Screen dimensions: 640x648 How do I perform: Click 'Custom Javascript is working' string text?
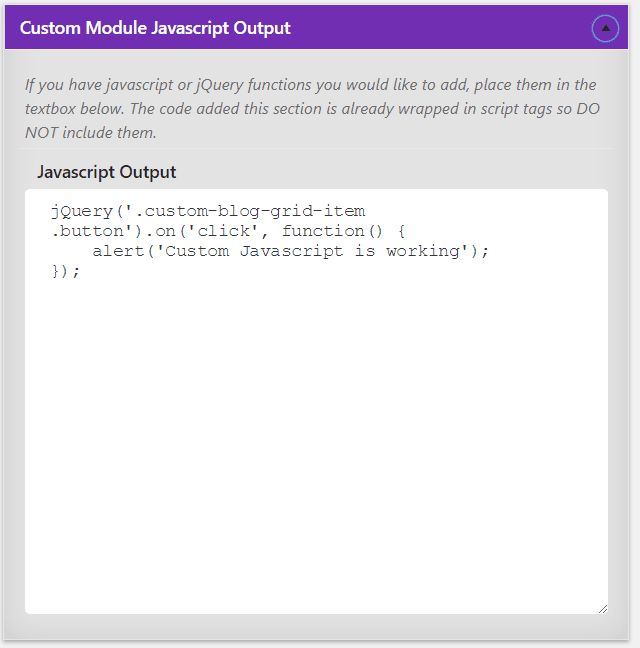click(x=312, y=251)
